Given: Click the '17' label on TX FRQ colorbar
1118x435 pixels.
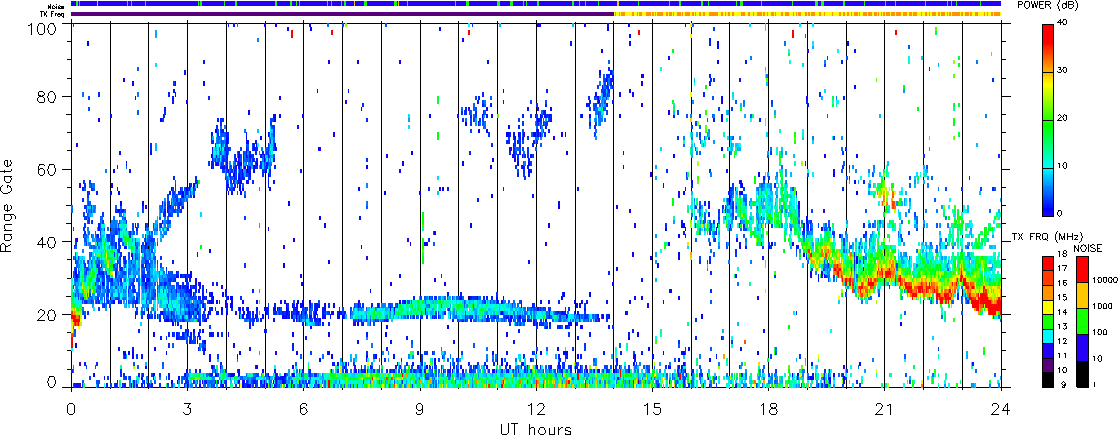Looking at the screenshot, I should 1062,268.
